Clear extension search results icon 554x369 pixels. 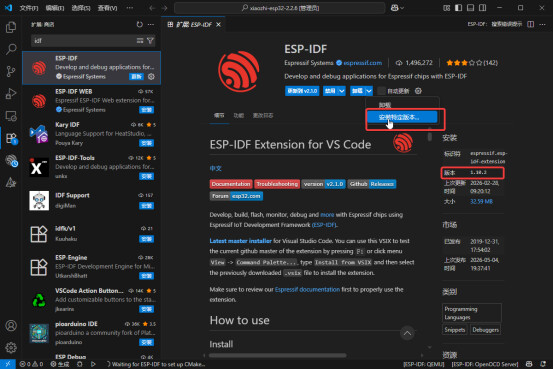tap(140, 41)
